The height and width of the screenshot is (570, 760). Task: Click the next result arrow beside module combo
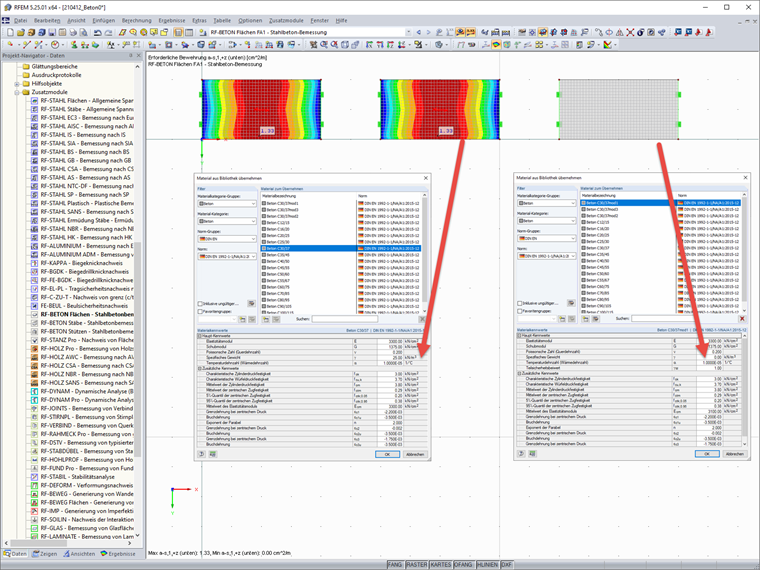tap(428, 32)
